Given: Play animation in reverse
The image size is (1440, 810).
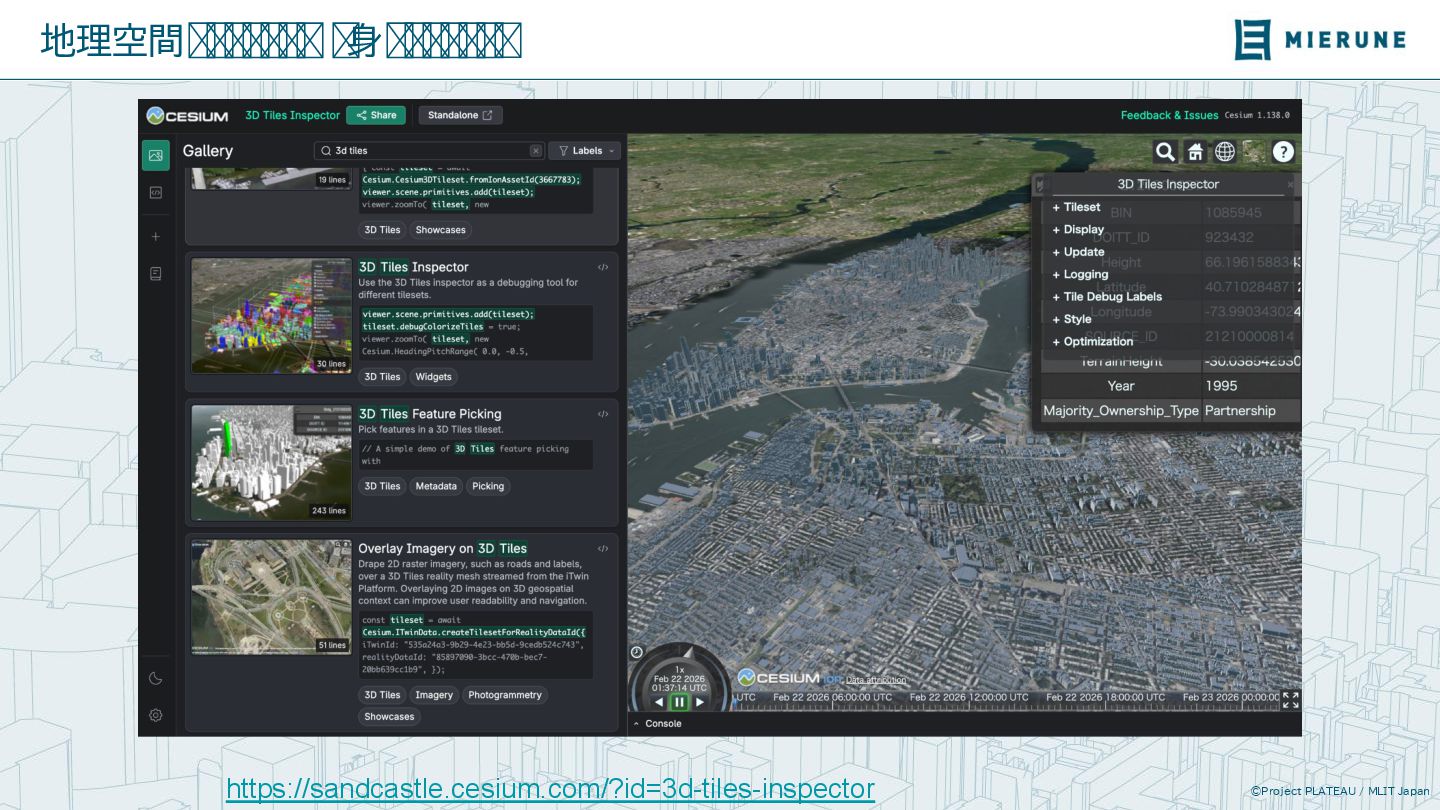Looking at the screenshot, I should [x=659, y=702].
